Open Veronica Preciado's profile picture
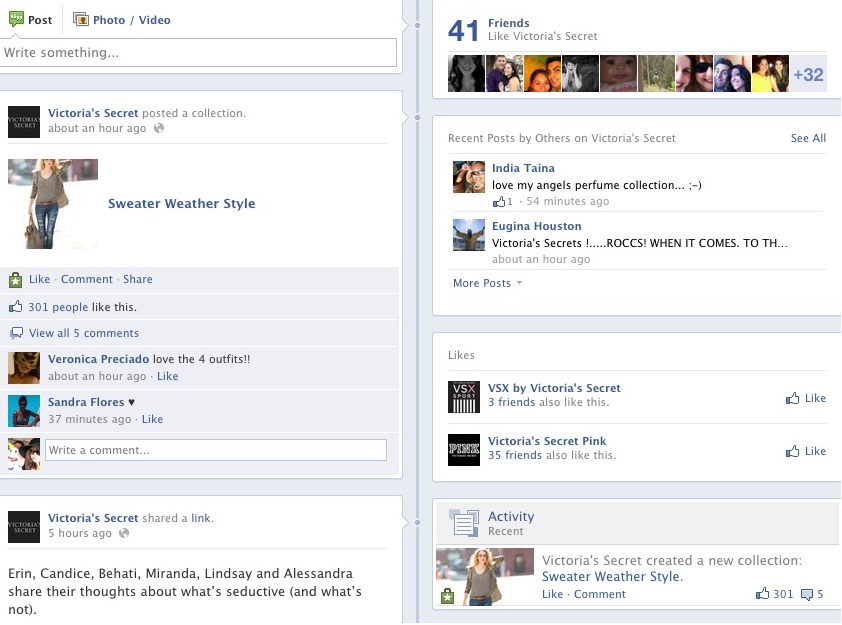This screenshot has height=625, width=842. tap(24, 368)
